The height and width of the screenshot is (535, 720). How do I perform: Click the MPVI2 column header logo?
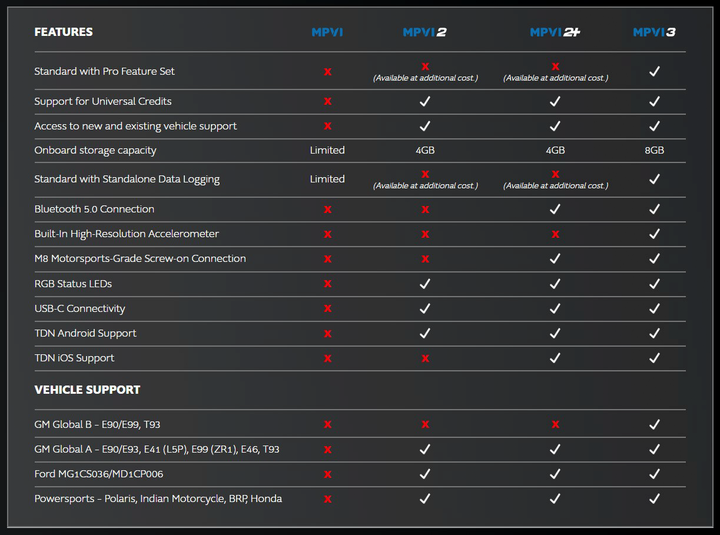pos(425,32)
